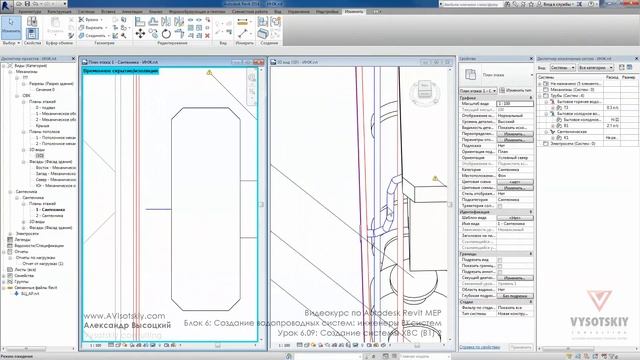Select the Modify (Изменить) arrow tool
640x360 pixels.
click(x=11, y=27)
